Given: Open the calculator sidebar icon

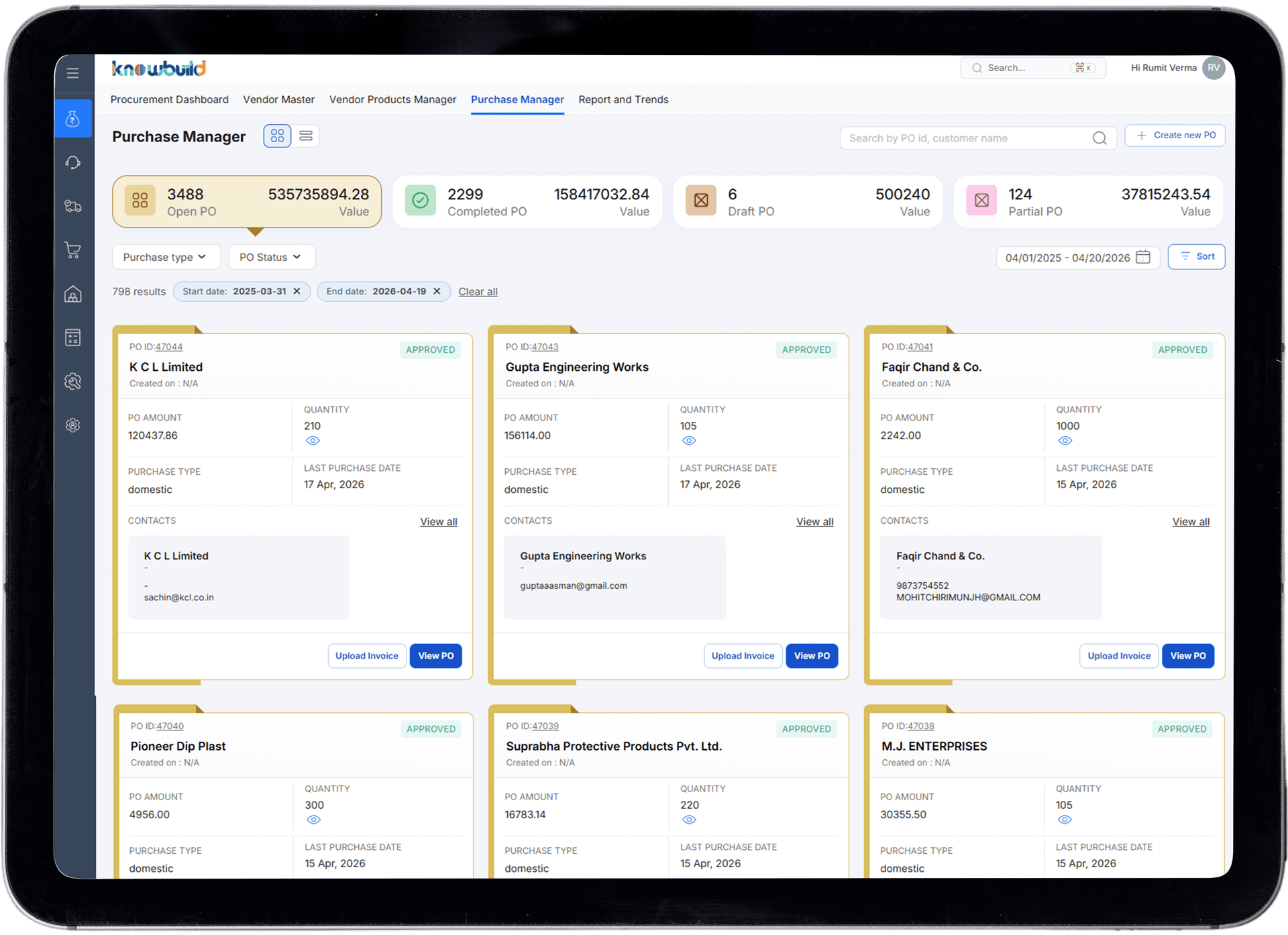Looking at the screenshot, I should 73,337.
